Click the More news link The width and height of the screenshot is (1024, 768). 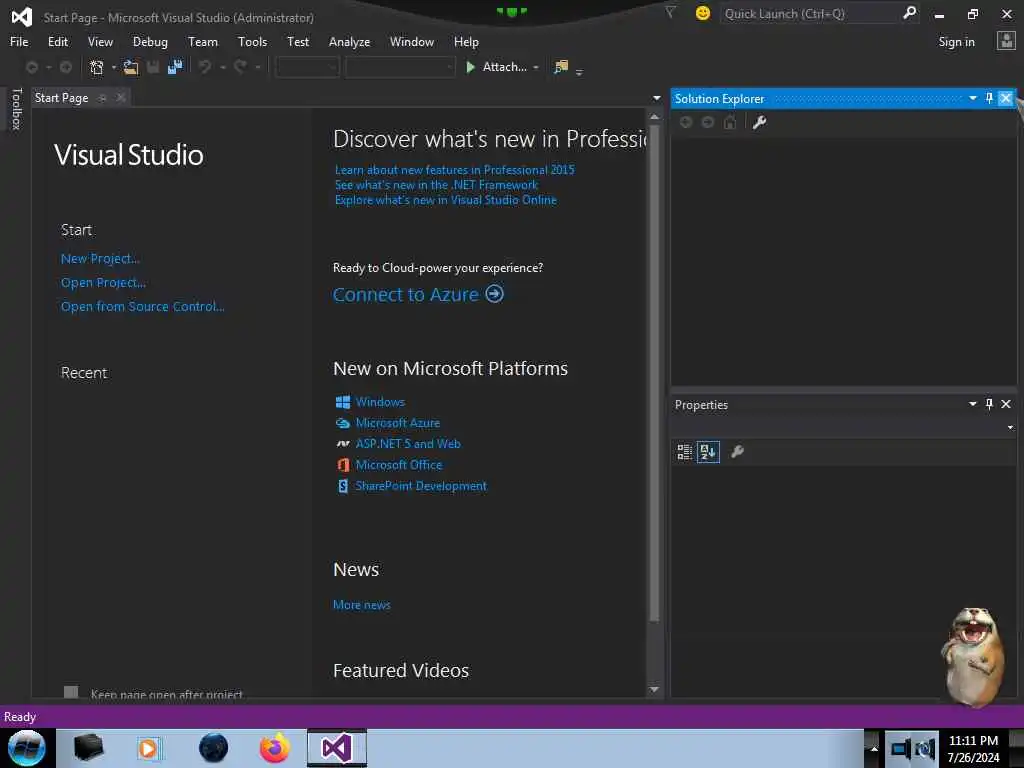tap(362, 605)
